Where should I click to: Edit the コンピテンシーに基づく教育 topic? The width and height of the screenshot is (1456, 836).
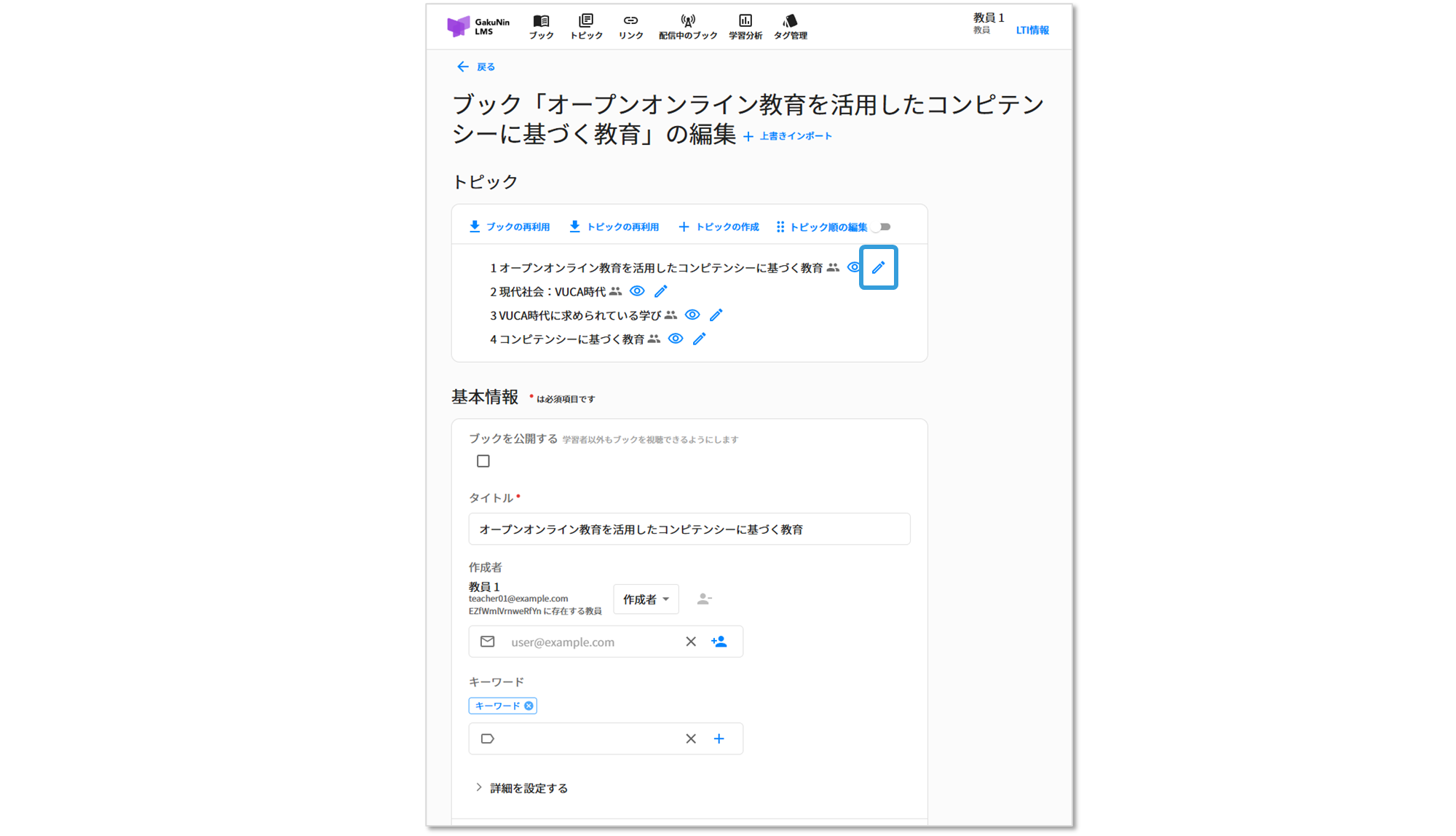[699, 339]
